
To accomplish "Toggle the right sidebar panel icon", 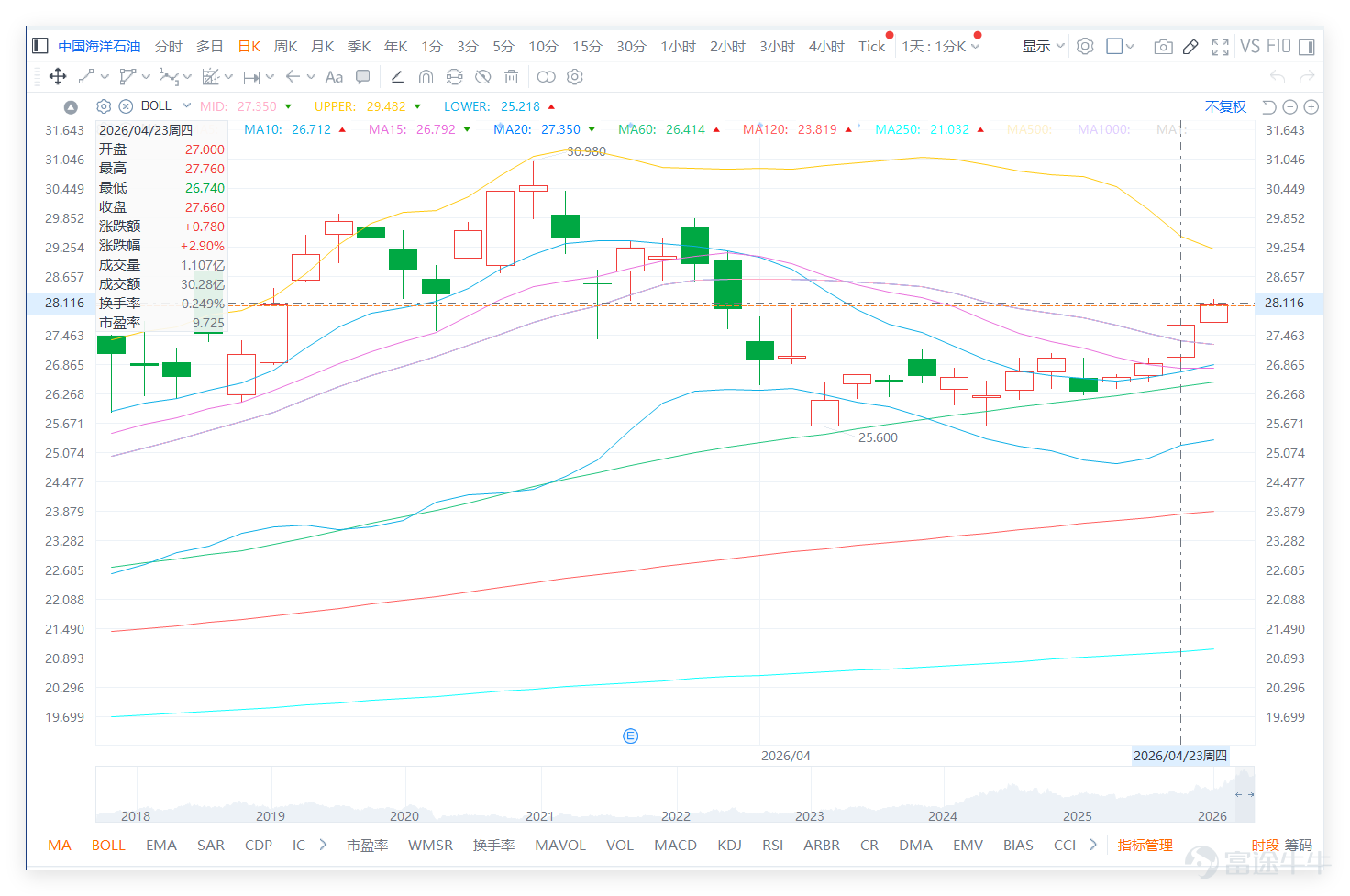I will click(x=1306, y=47).
